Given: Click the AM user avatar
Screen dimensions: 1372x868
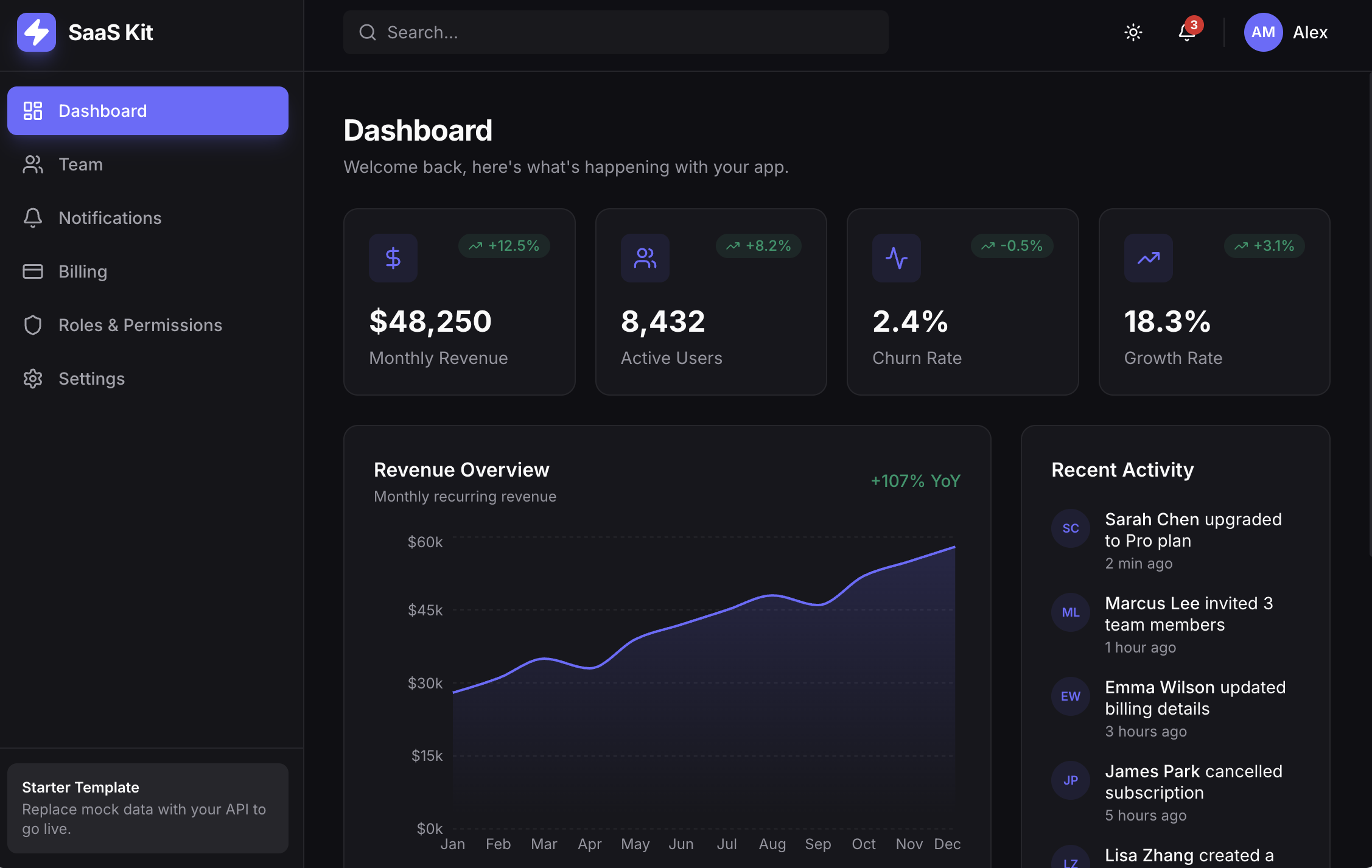Looking at the screenshot, I should 1263,32.
